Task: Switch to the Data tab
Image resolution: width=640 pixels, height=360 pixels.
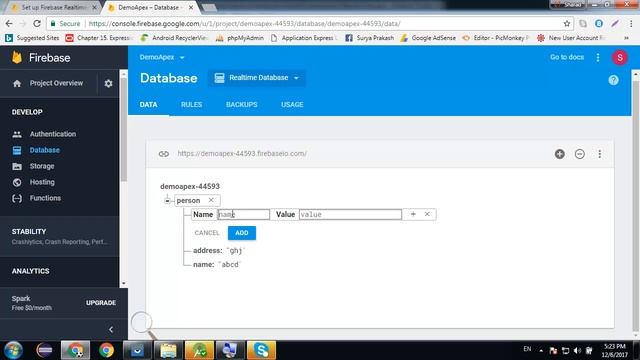Action: tap(148, 104)
